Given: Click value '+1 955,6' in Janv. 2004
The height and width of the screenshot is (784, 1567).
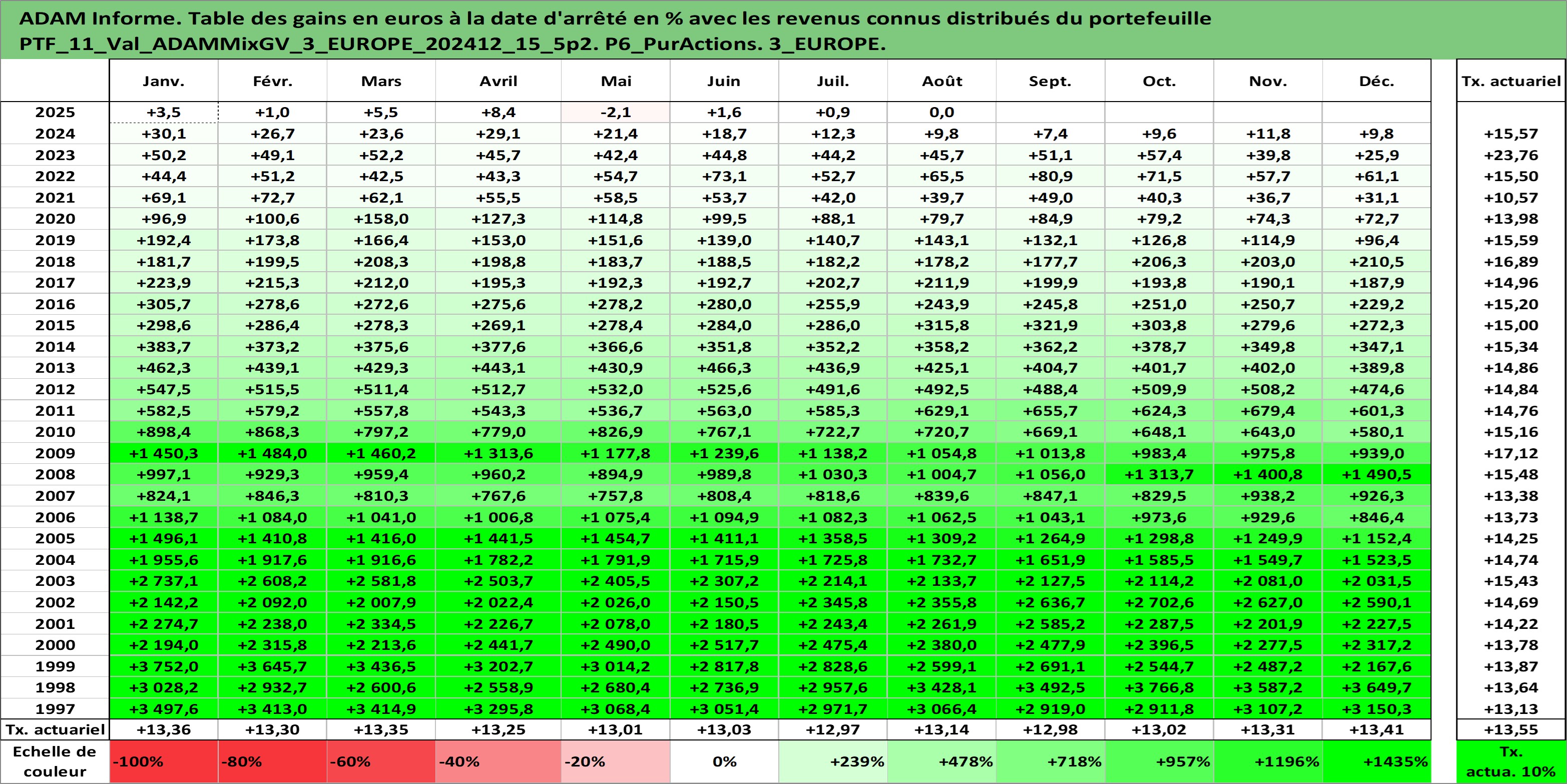Looking at the screenshot, I should tap(164, 559).
